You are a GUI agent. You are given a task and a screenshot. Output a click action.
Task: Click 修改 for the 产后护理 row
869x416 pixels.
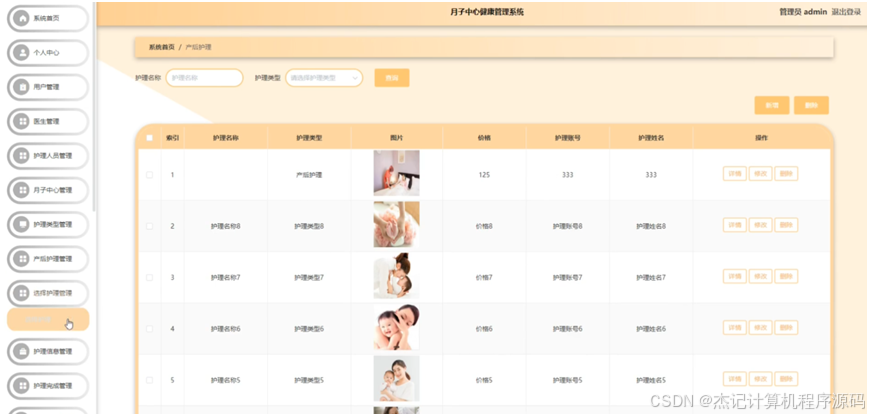pos(760,174)
